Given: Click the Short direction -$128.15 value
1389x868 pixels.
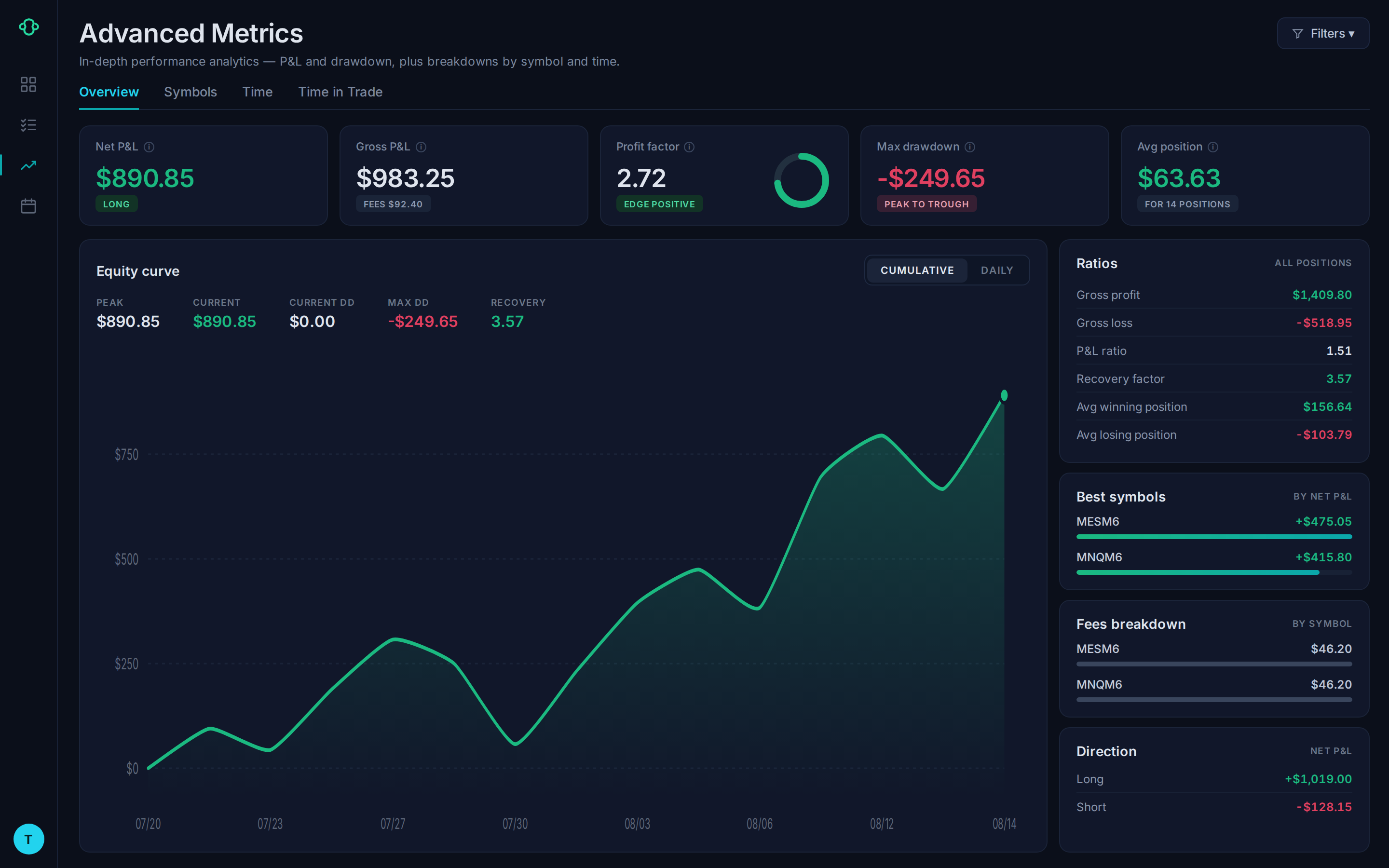Looking at the screenshot, I should (1323, 807).
